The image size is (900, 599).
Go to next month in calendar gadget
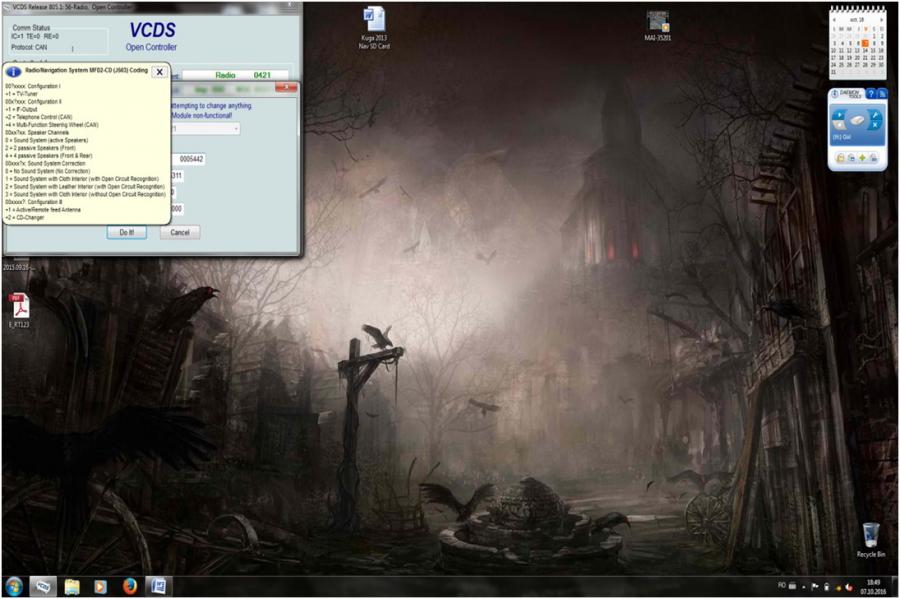point(881,20)
